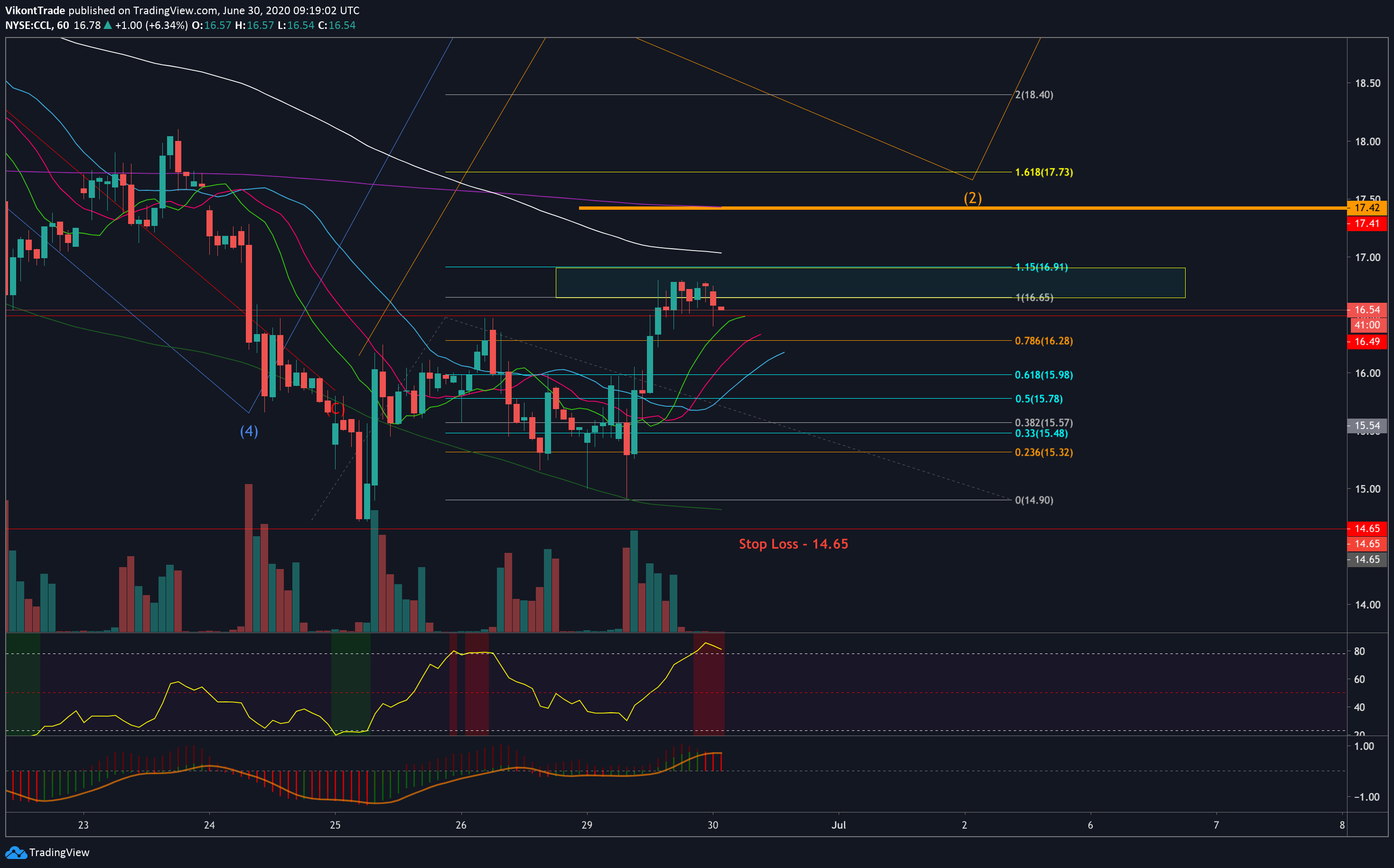Viewport: 1394px width, 868px height.
Task: Click the Stop Loss - 14.65 annotation
Action: 794,544
